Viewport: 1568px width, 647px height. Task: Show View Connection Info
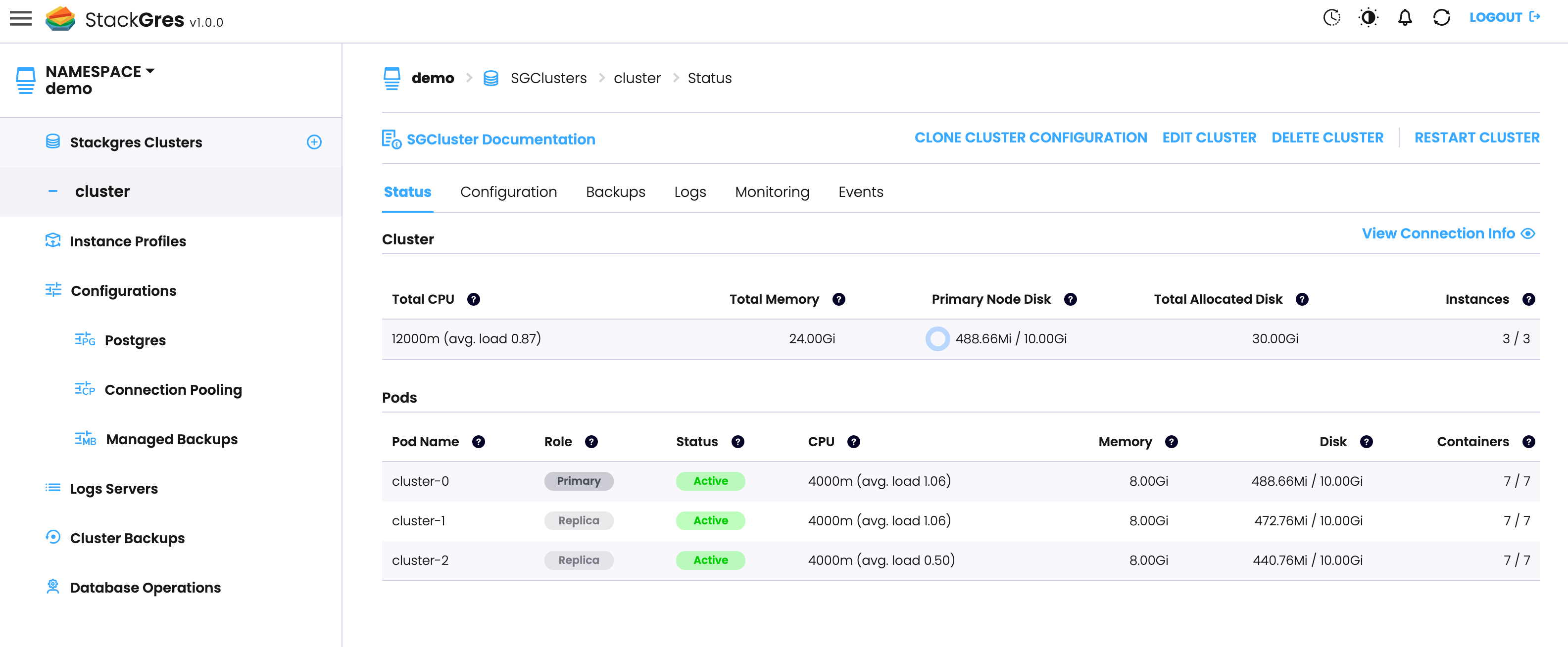pyautogui.click(x=1448, y=233)
